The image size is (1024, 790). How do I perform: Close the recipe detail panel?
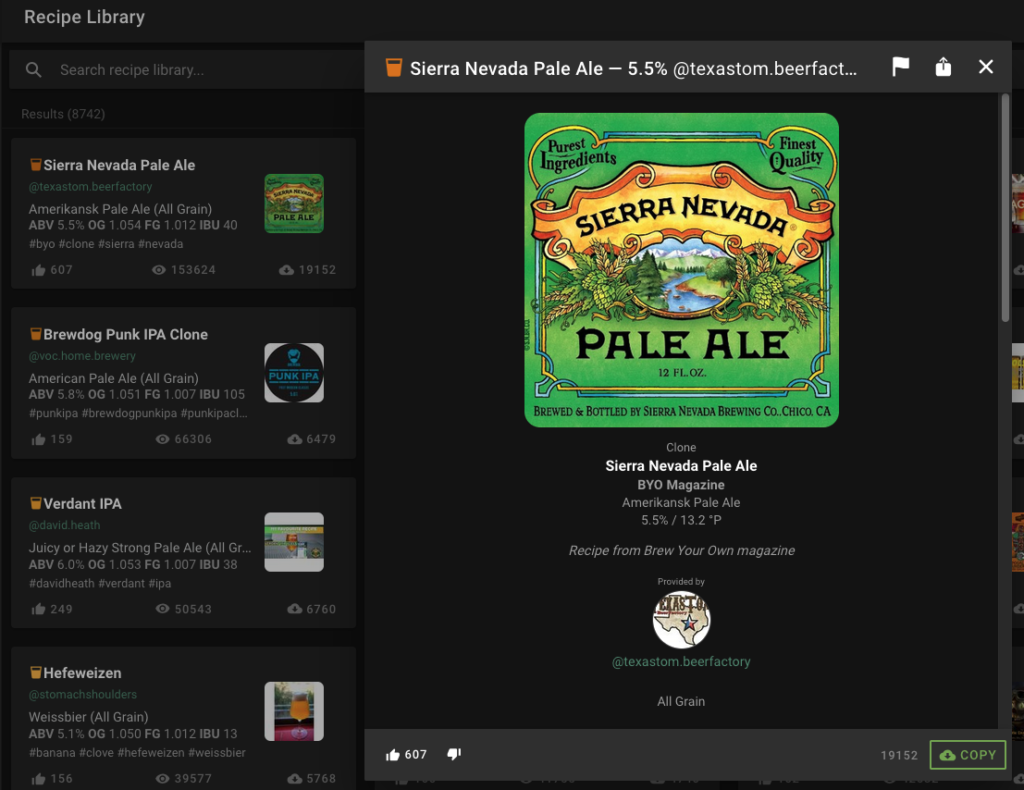pyautogui.click(x=985, y=67)
